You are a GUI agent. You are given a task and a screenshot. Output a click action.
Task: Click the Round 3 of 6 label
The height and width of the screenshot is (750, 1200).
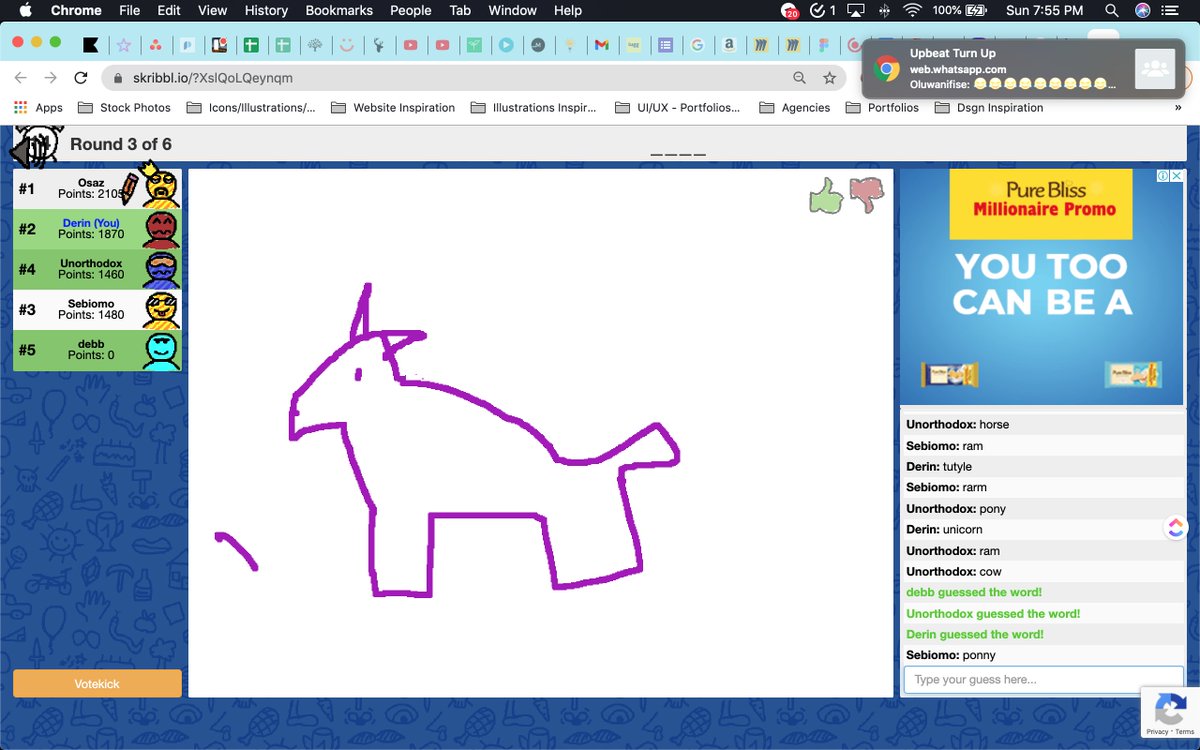pyautogui.click(x=121, y=144)
